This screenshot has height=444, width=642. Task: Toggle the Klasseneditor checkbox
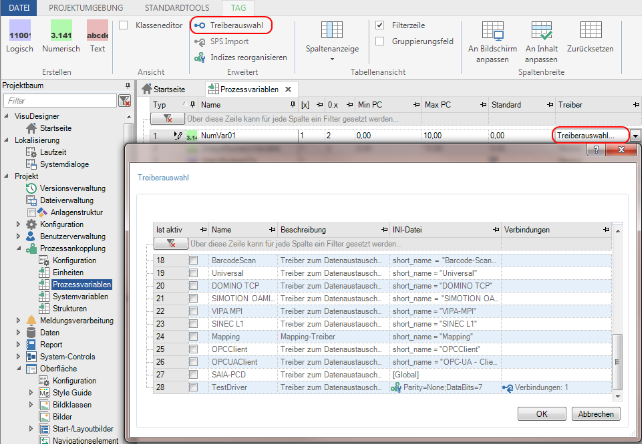[x=124, y=25]
